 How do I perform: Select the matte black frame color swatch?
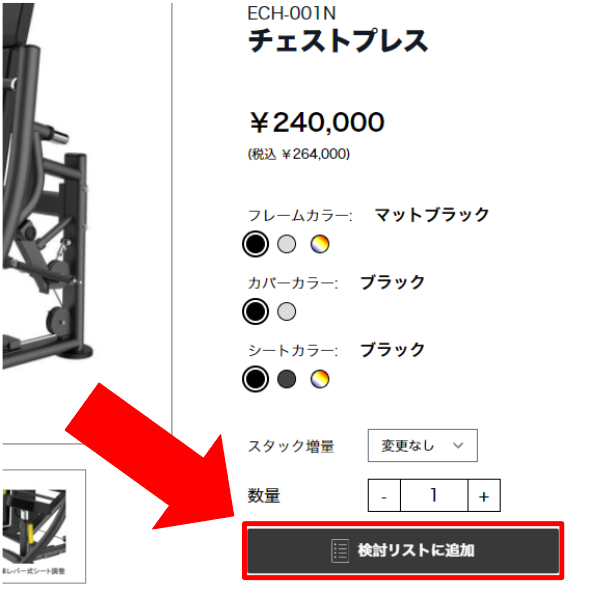[255, 244]
